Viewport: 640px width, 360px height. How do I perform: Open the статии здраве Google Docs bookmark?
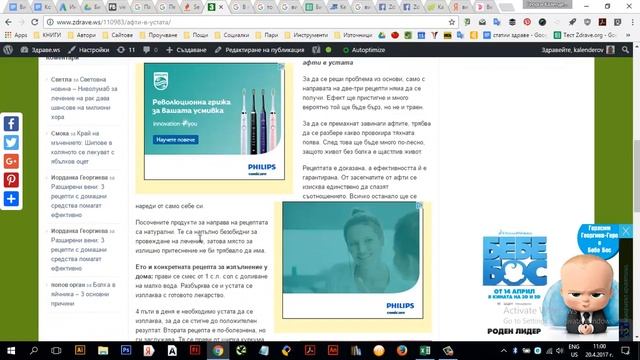point(515,36)
